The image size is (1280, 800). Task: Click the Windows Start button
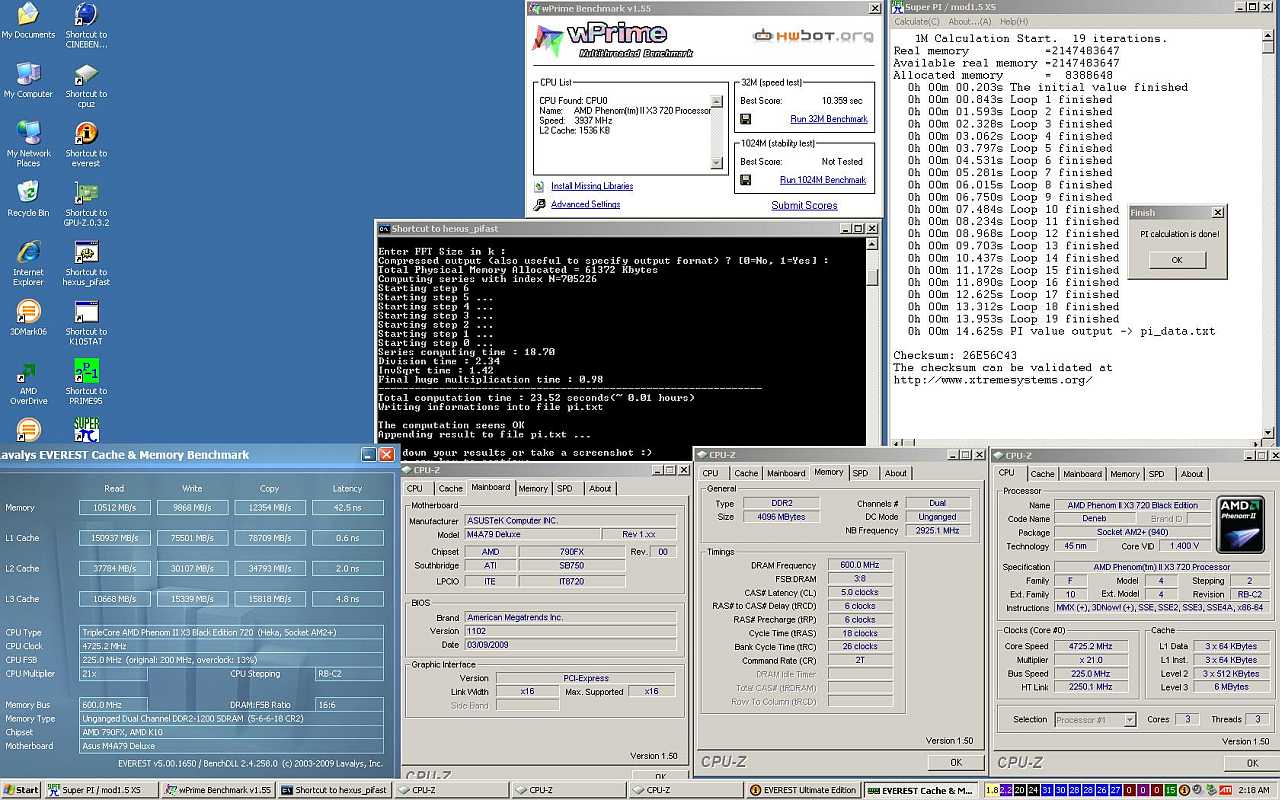click(21, 790)
